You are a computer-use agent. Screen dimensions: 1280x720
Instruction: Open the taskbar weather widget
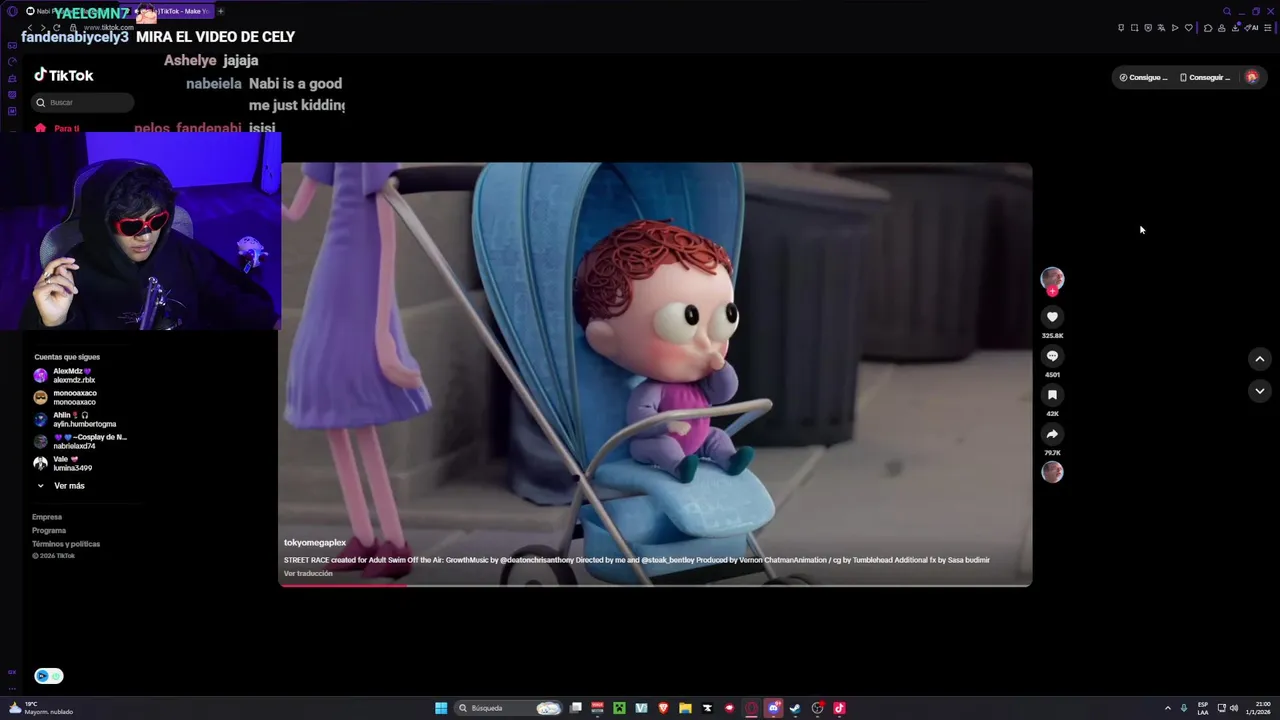pyautogui.click(x=40, y=708)
